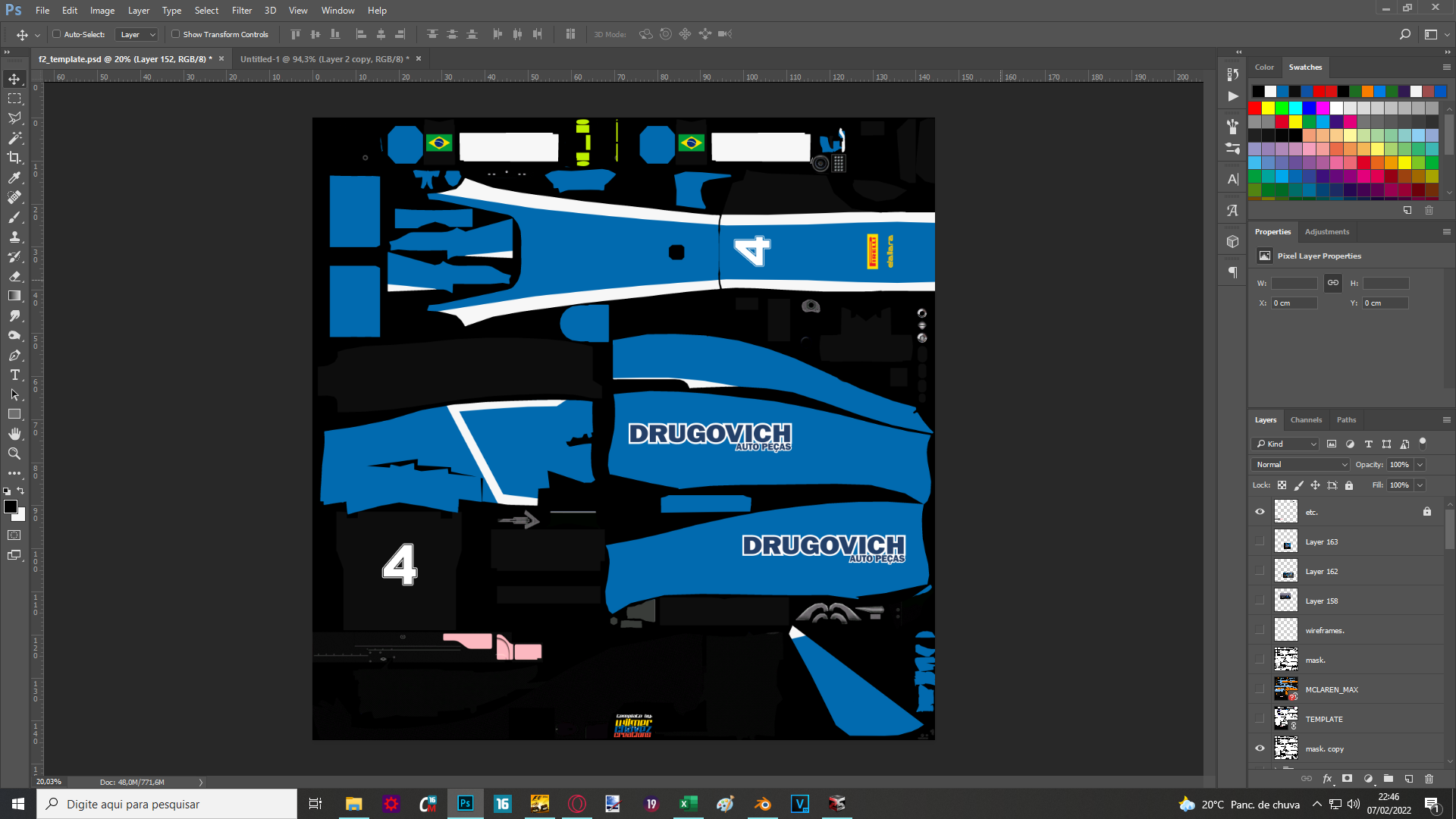This screenshot has height=819, width=1456.
Task: Select the Healing Brush tool
Action: click(x=14, y=197)
